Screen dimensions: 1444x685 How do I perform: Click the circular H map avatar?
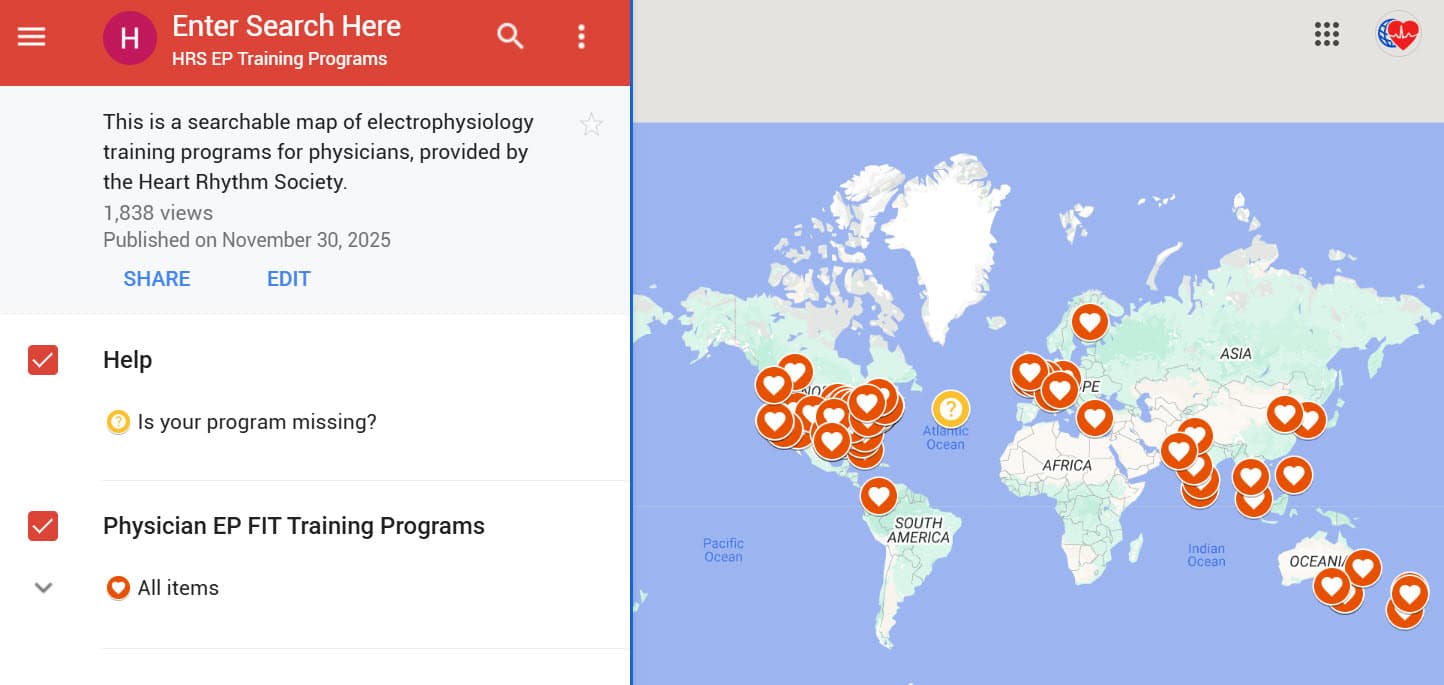[130, 36]
